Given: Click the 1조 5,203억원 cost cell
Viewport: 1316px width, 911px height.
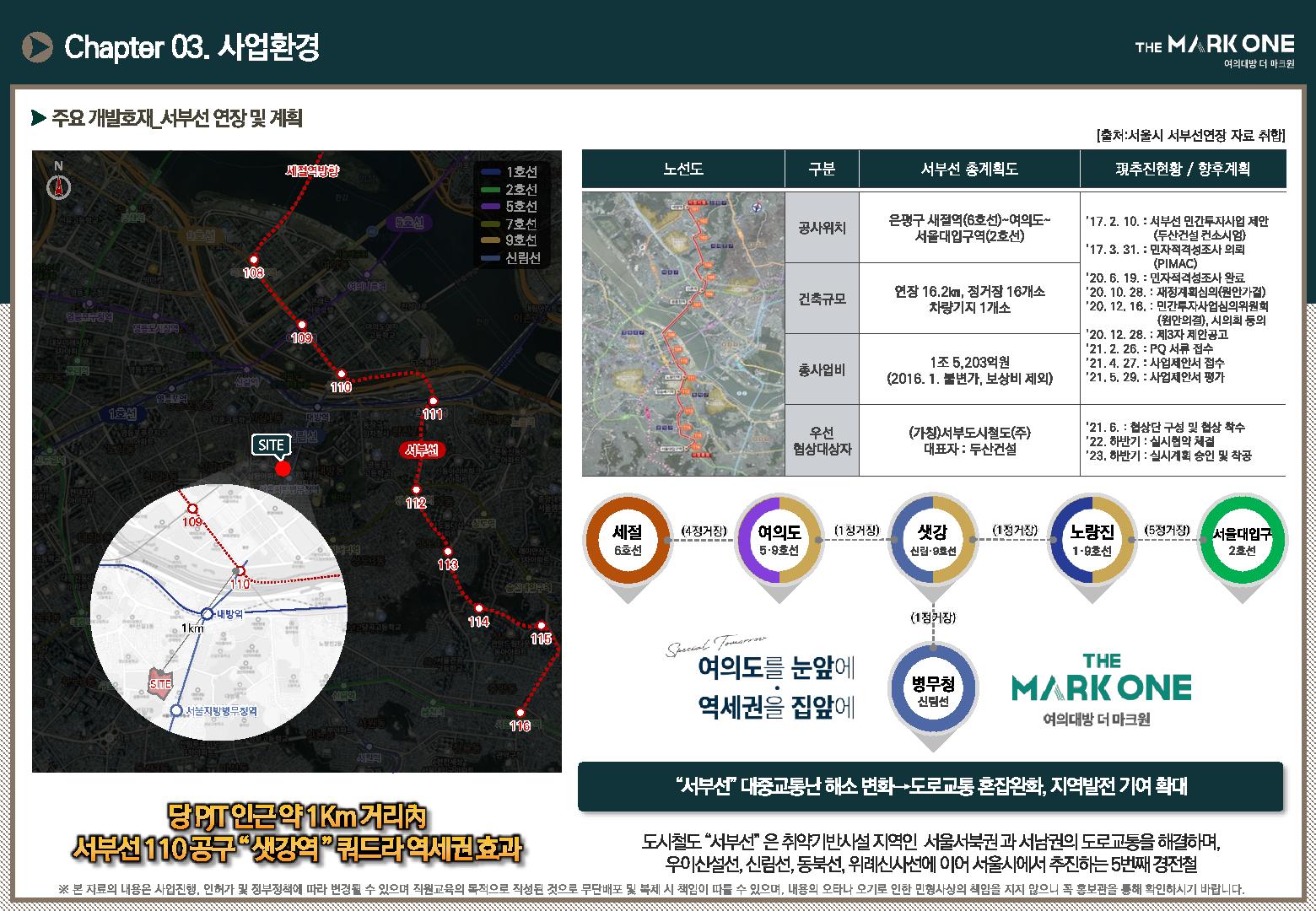Looking at the screenshot, I should (x=969, y=369).
